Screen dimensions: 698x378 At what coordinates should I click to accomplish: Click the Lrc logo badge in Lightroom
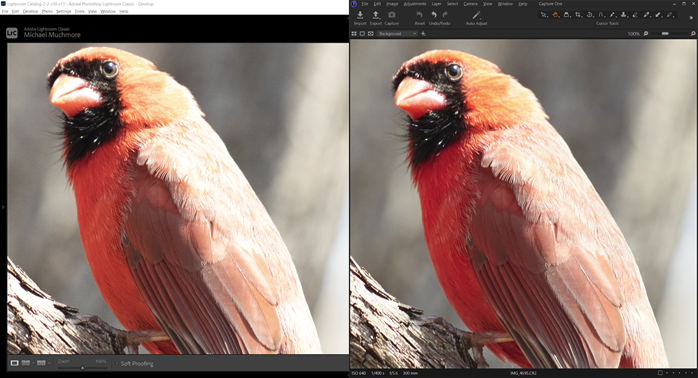pos(12,33)
